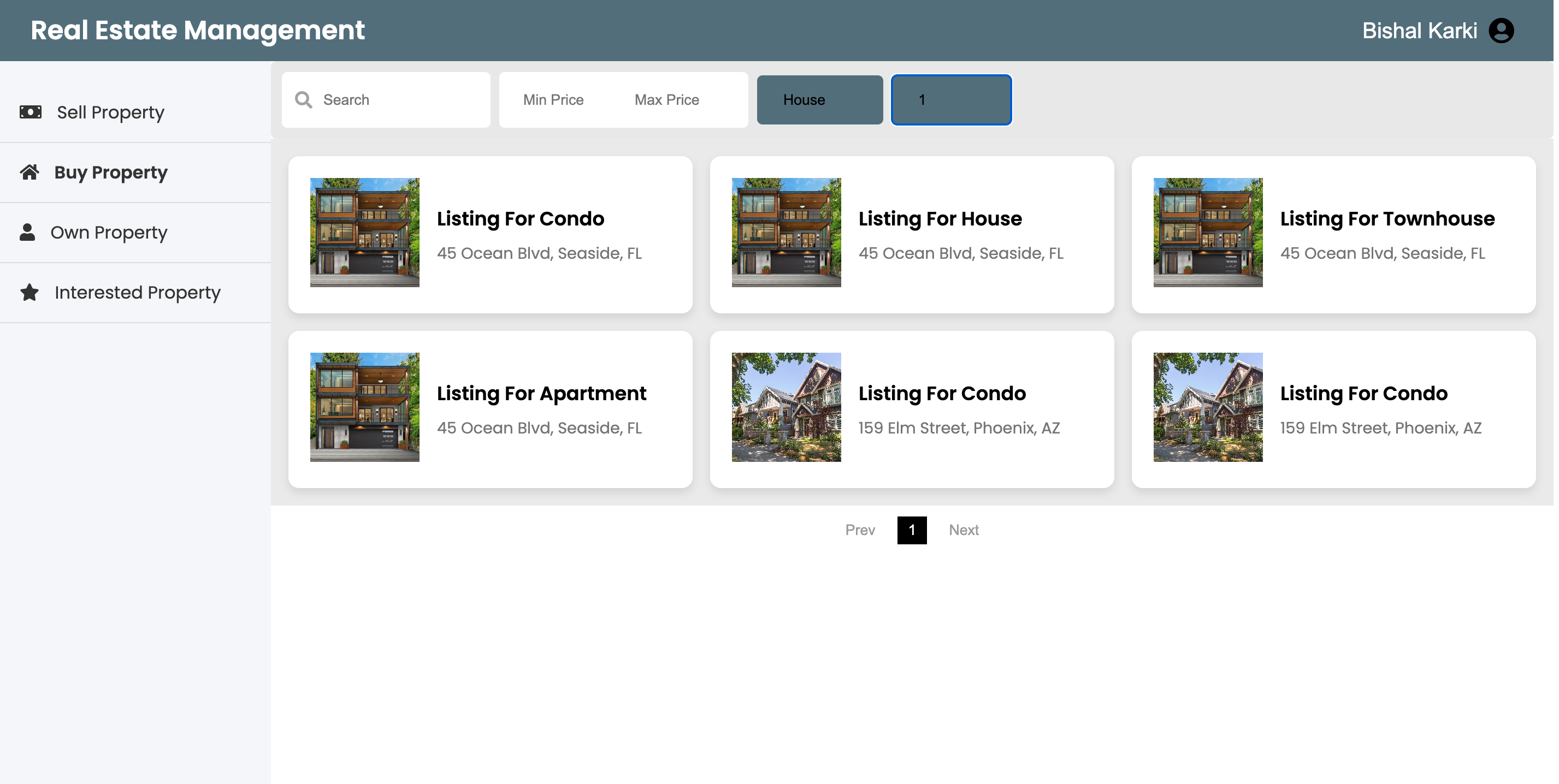Open the House property type dropdown
The image size is (1559, 784).
click(x=819, y=100)
